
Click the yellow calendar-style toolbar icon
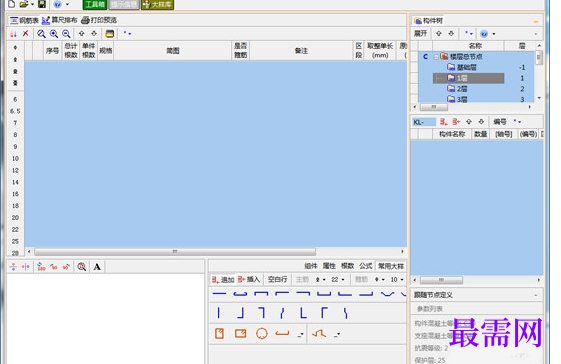pyautogui.click(x=109, y=34)
